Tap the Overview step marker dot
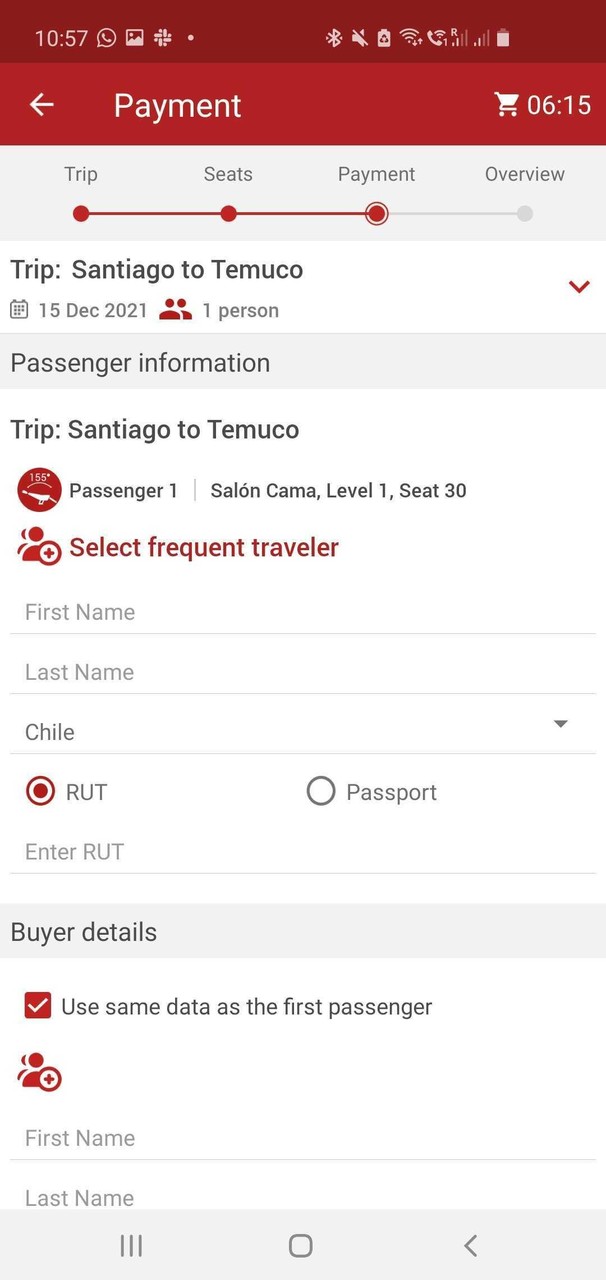The height and width of the screenshot is (1280, 606). click(x=525, y=213)
